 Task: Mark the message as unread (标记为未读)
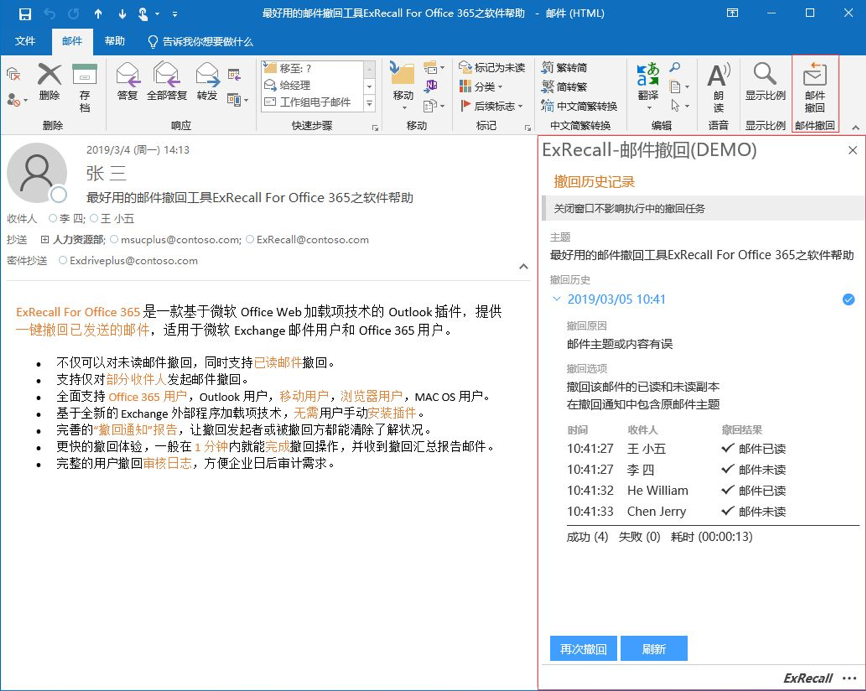[492, 68]
